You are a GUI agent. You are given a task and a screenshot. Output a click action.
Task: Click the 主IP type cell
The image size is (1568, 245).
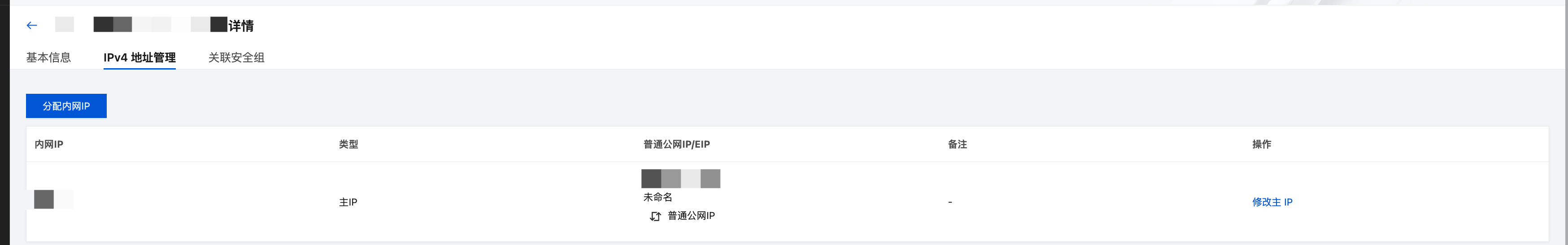point(348,202)
